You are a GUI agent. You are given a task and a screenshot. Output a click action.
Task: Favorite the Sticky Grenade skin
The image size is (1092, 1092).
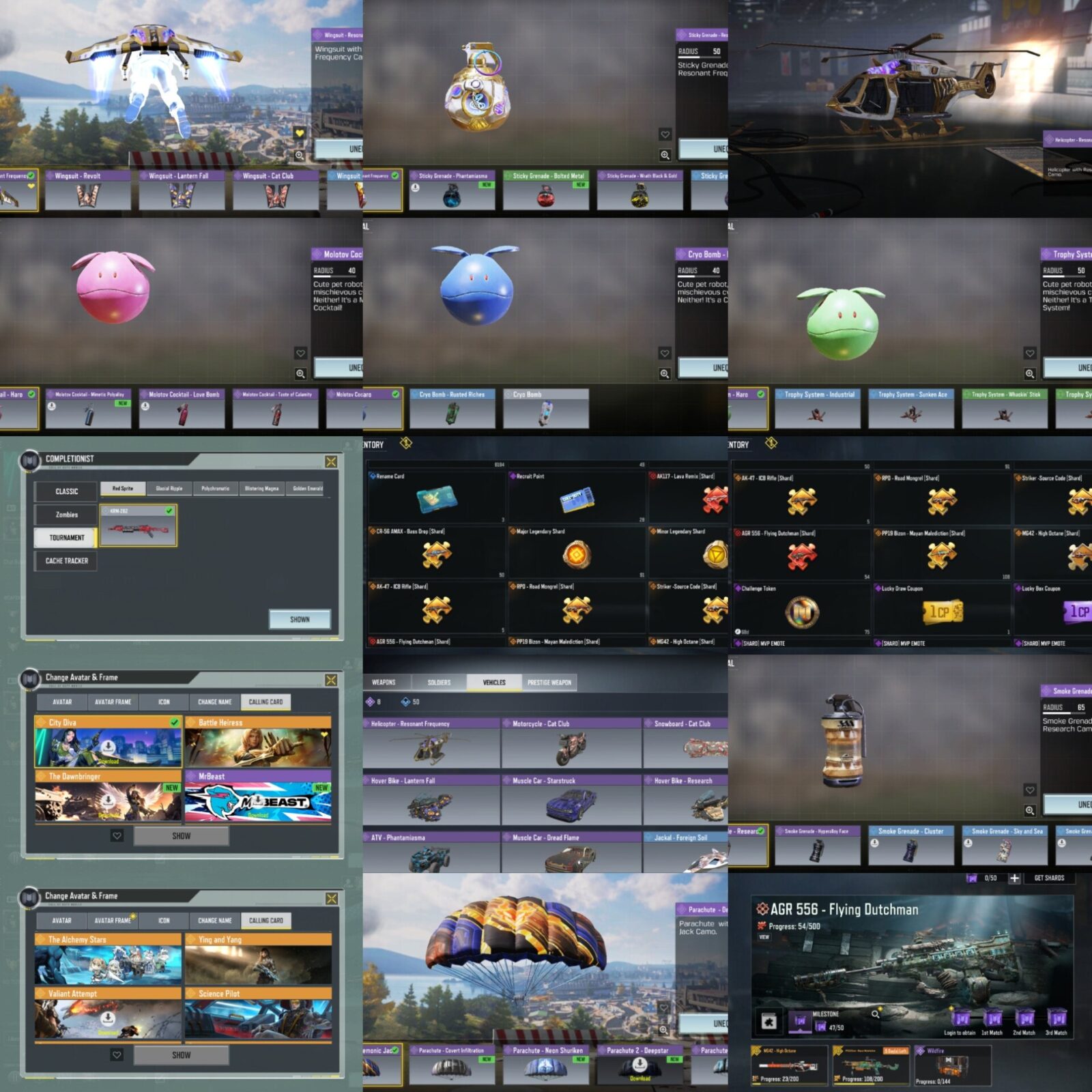point(665,134)
